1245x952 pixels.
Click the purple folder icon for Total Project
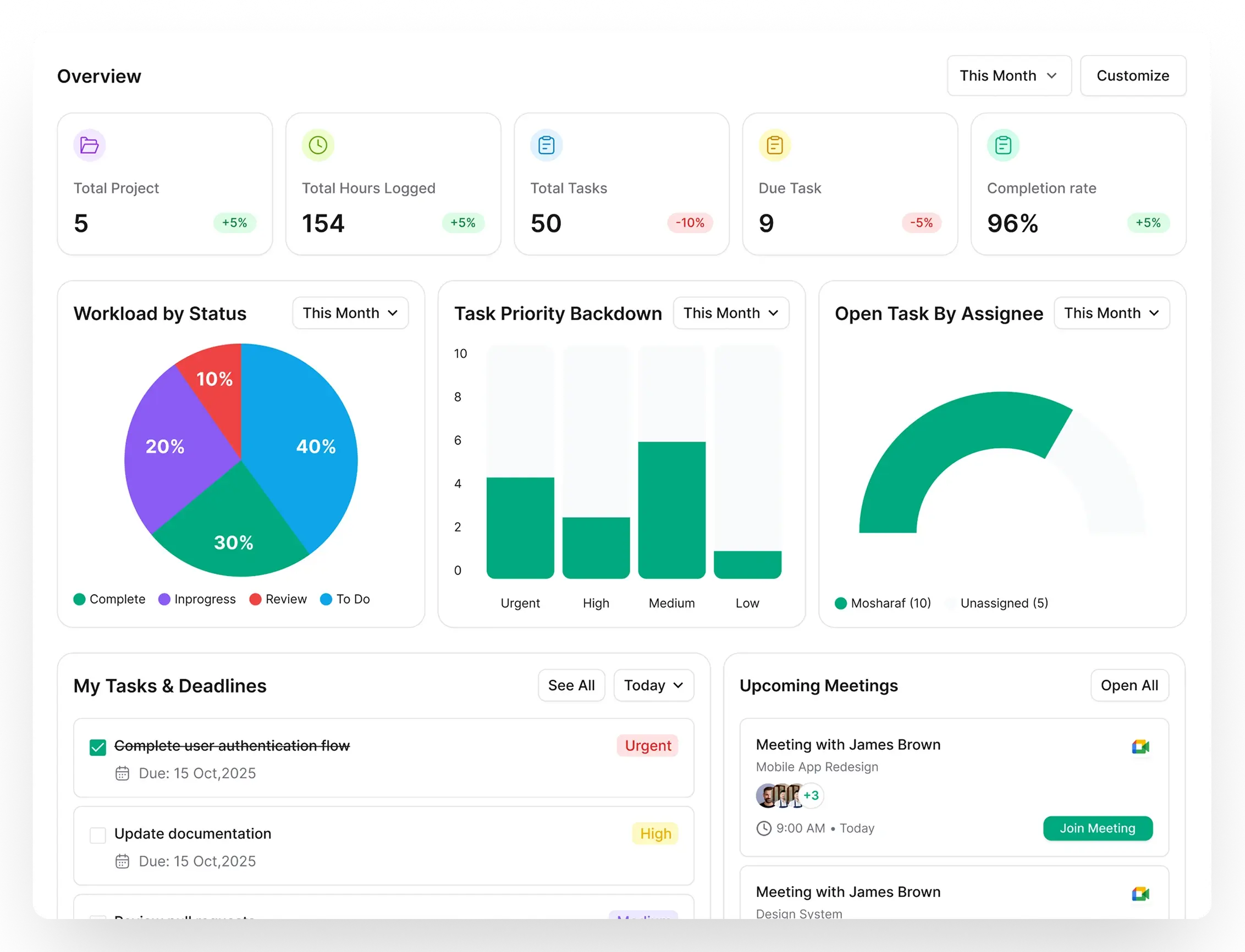(x=90, y=146)
